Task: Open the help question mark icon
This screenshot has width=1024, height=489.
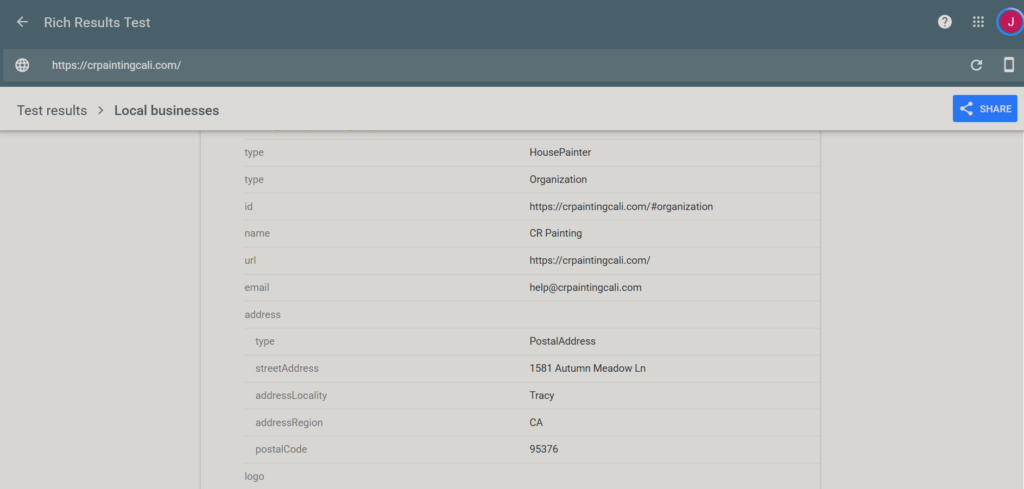Action: pos(944,22)
